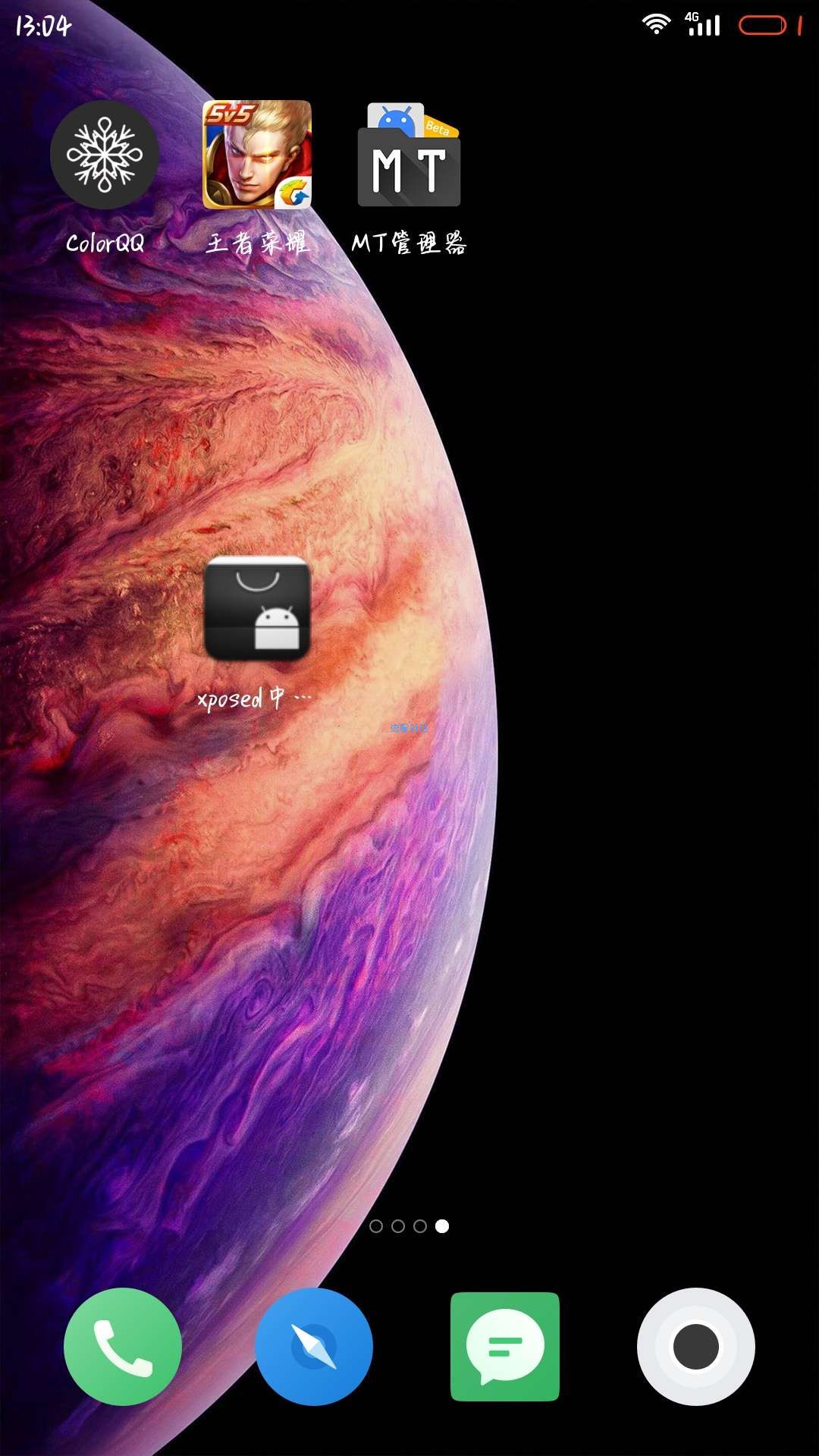This screenshot has height=1456, width=819.
Task: Tap the 13:04 clock in status bar
Action: [43, 27]
